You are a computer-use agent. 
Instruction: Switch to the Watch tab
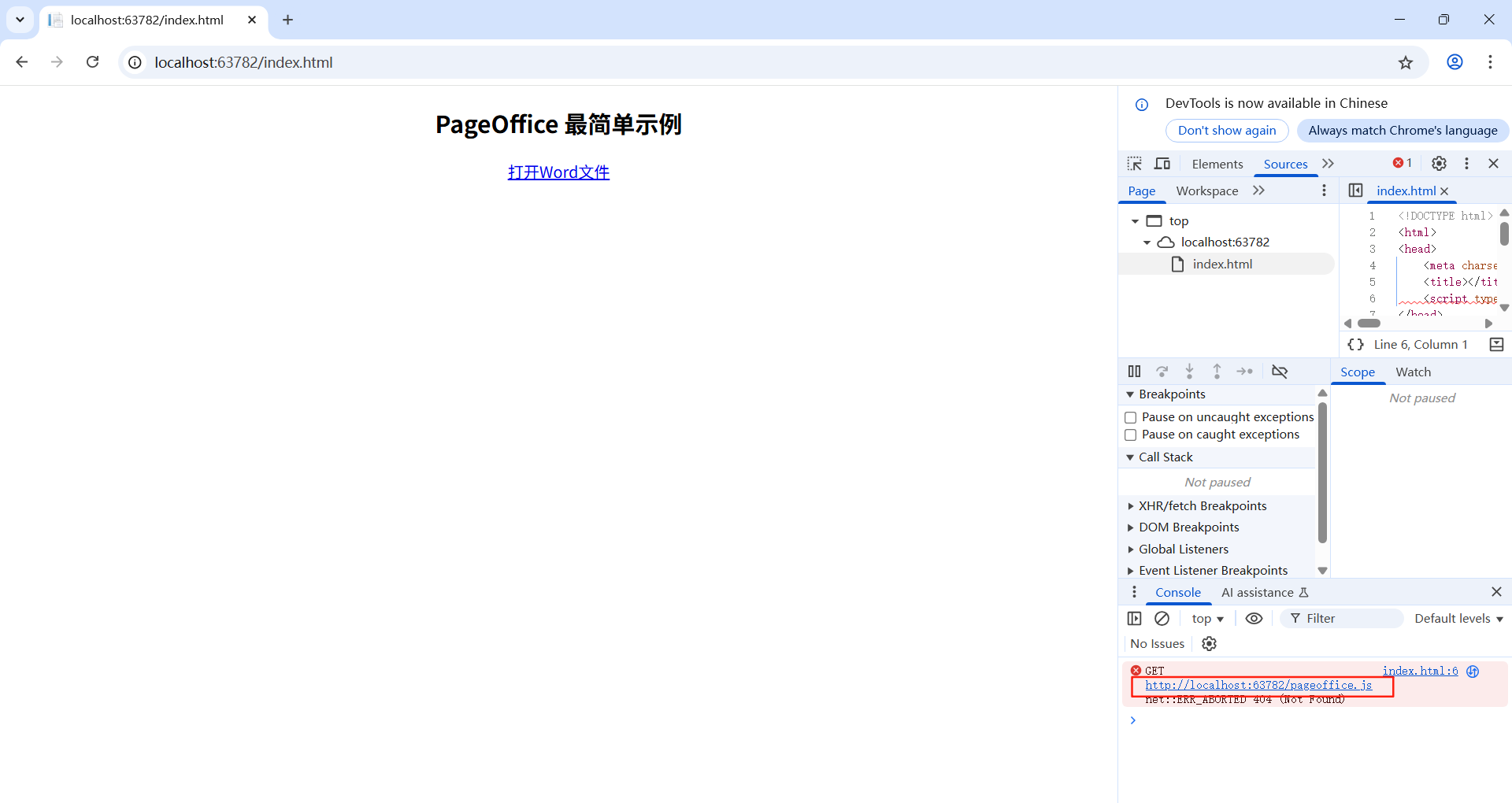1414,372
